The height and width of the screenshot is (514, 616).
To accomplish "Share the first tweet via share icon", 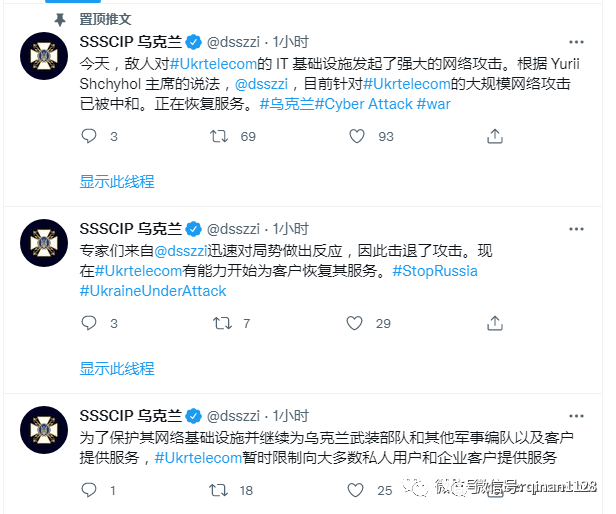I will [x=495, y=136].
